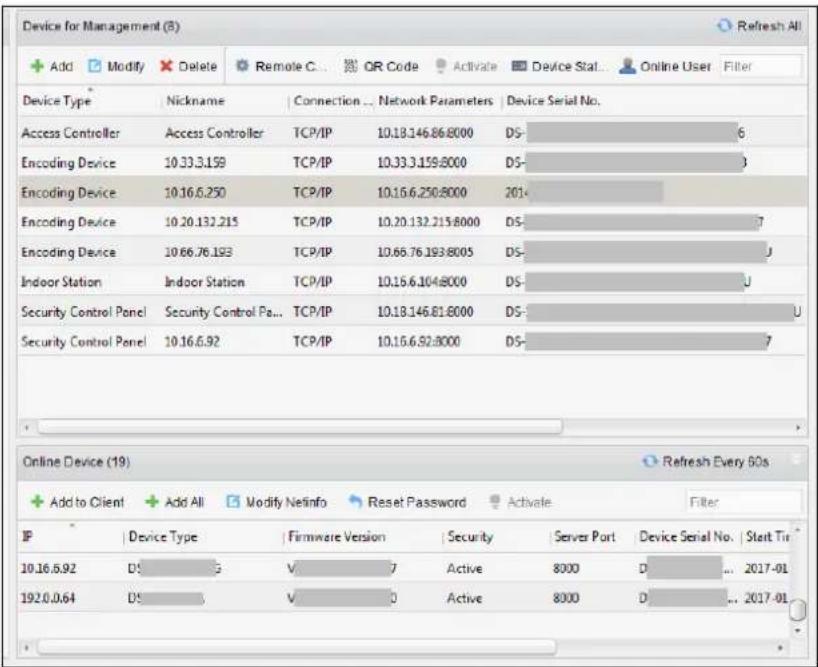818x667 pixels.
Task: Click management list scroll-left arrow
Action: pos(27,428)
